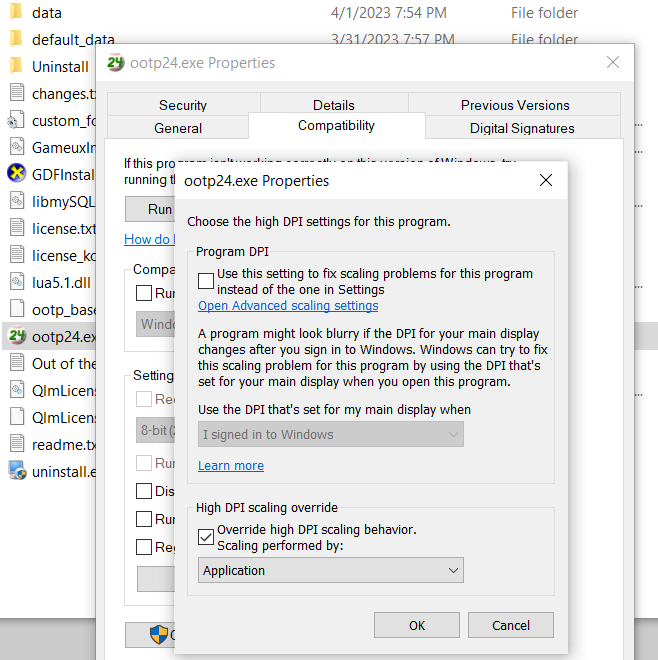The image size is (658, 660).
Task: Select the lua5.1.dll file name
Action: [x=61, y=282]
